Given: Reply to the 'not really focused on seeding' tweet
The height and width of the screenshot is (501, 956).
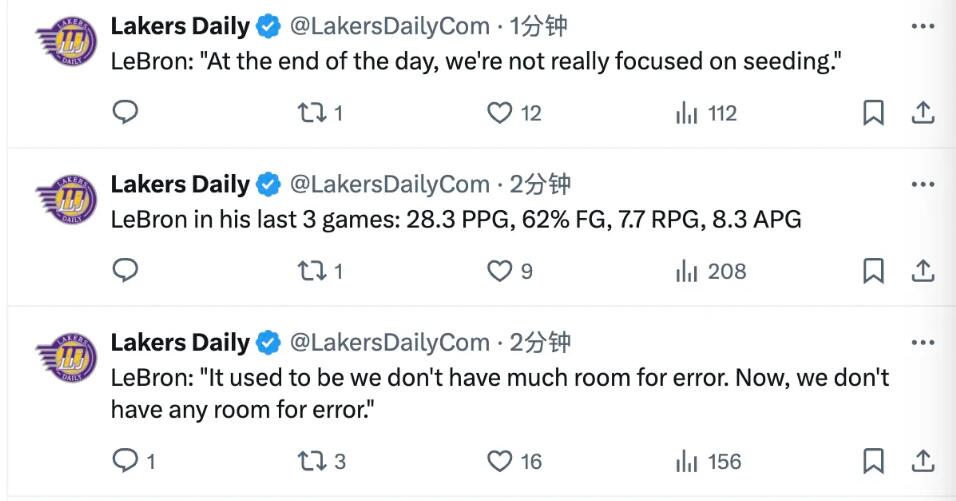Looking at the screenshot, I should (x=126, y=112).
